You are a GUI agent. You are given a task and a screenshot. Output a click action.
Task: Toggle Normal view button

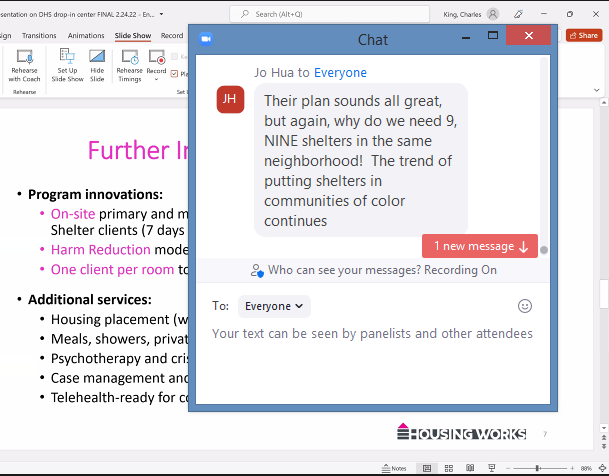click(x=427, y=468)
